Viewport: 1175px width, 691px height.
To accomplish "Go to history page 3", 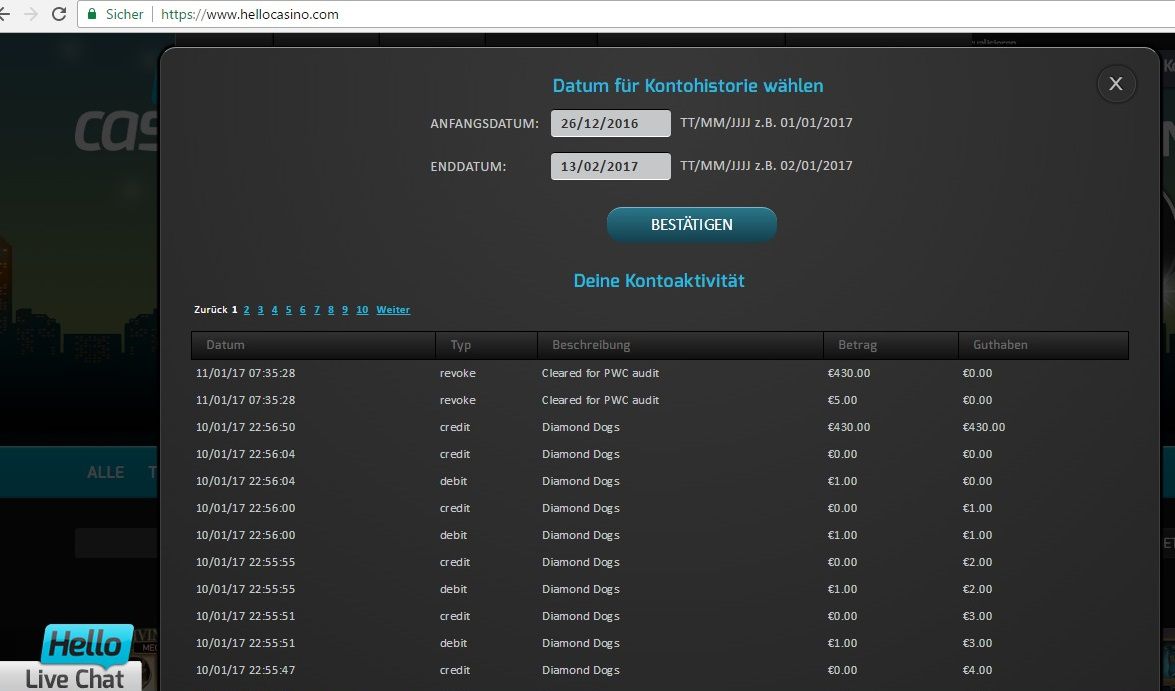I will click(x=261, y=310).
